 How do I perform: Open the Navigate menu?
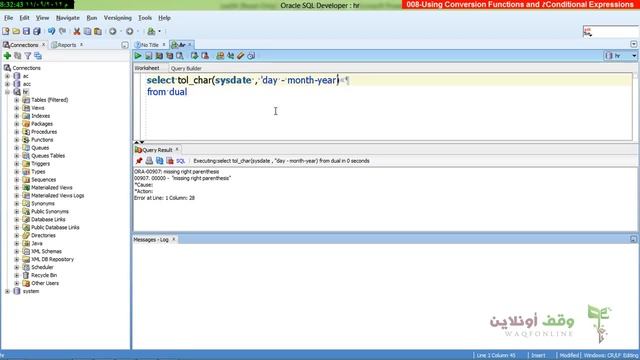(68, 18)
